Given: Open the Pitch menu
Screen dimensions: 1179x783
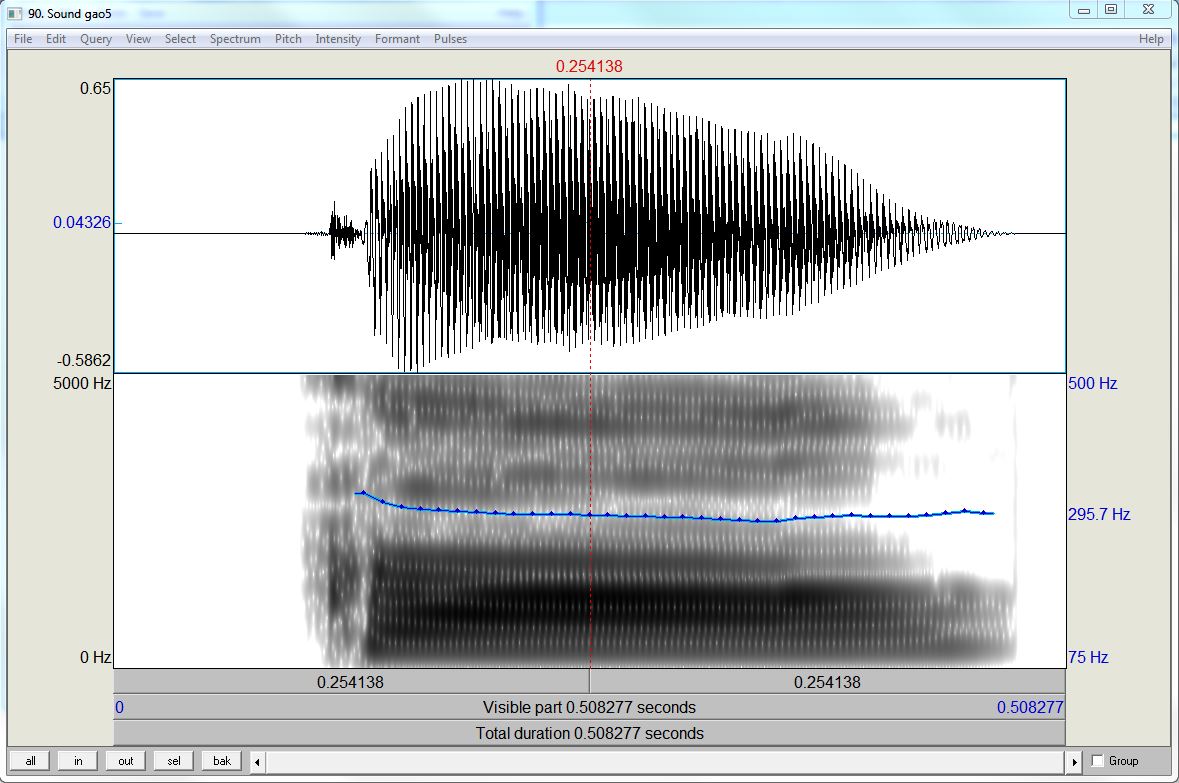Looking at the screenshot, I should [x=288, y=39].
